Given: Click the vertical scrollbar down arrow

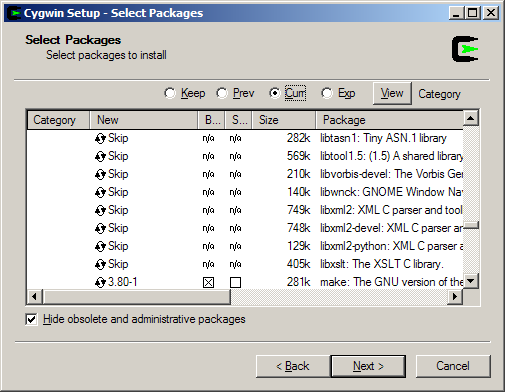Looking at the screenshot, I should coord(471,281).
